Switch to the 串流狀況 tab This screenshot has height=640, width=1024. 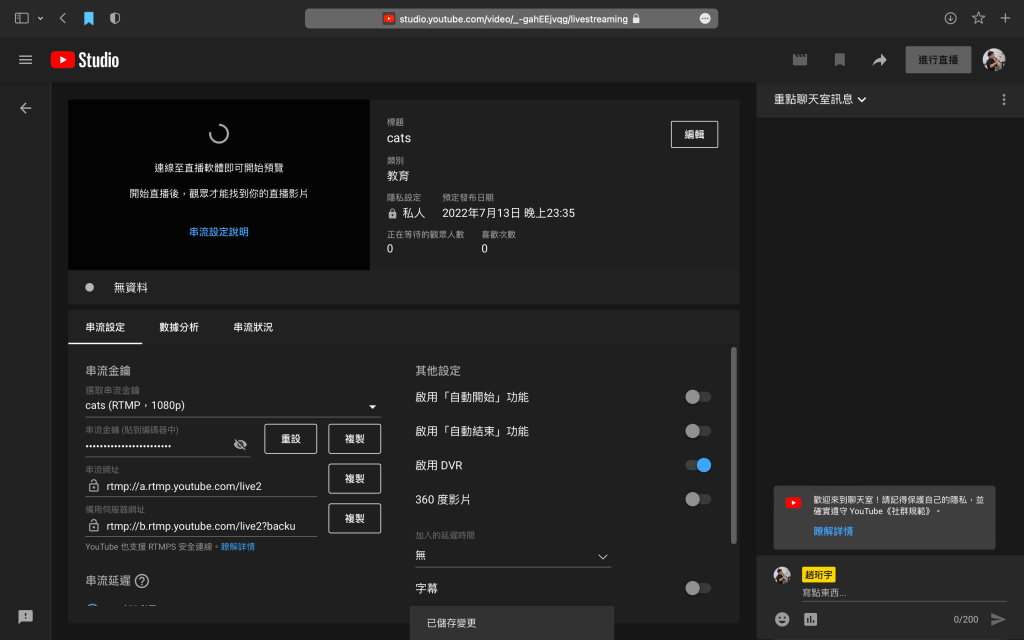(x=253, y=327)
